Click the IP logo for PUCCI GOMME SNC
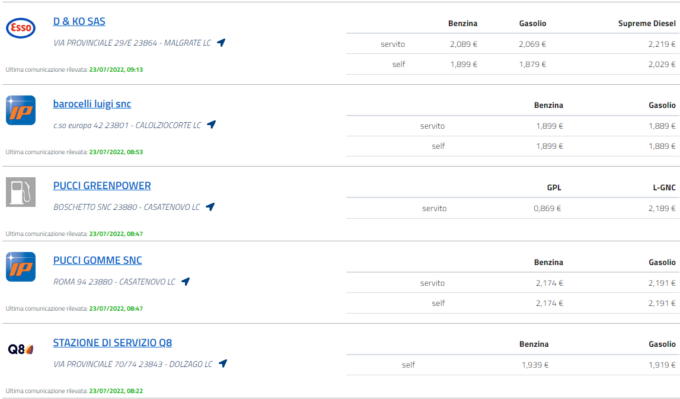 20,267
